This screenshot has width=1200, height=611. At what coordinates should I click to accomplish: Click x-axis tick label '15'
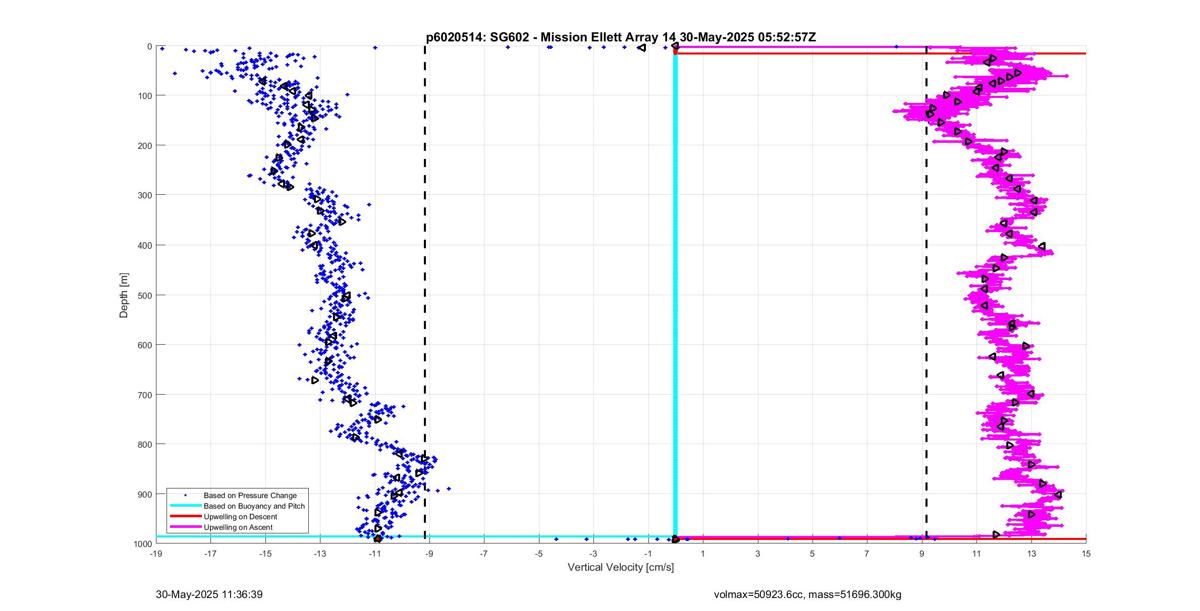pyautogui.click(x=1086, y=553)
